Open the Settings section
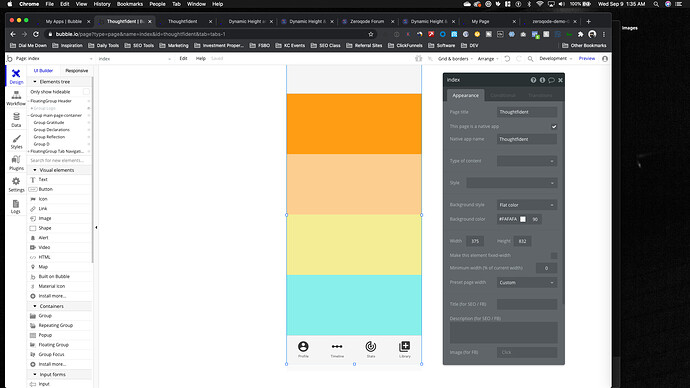The width and height of the screenshot is (690, 388). click(16, 184)
